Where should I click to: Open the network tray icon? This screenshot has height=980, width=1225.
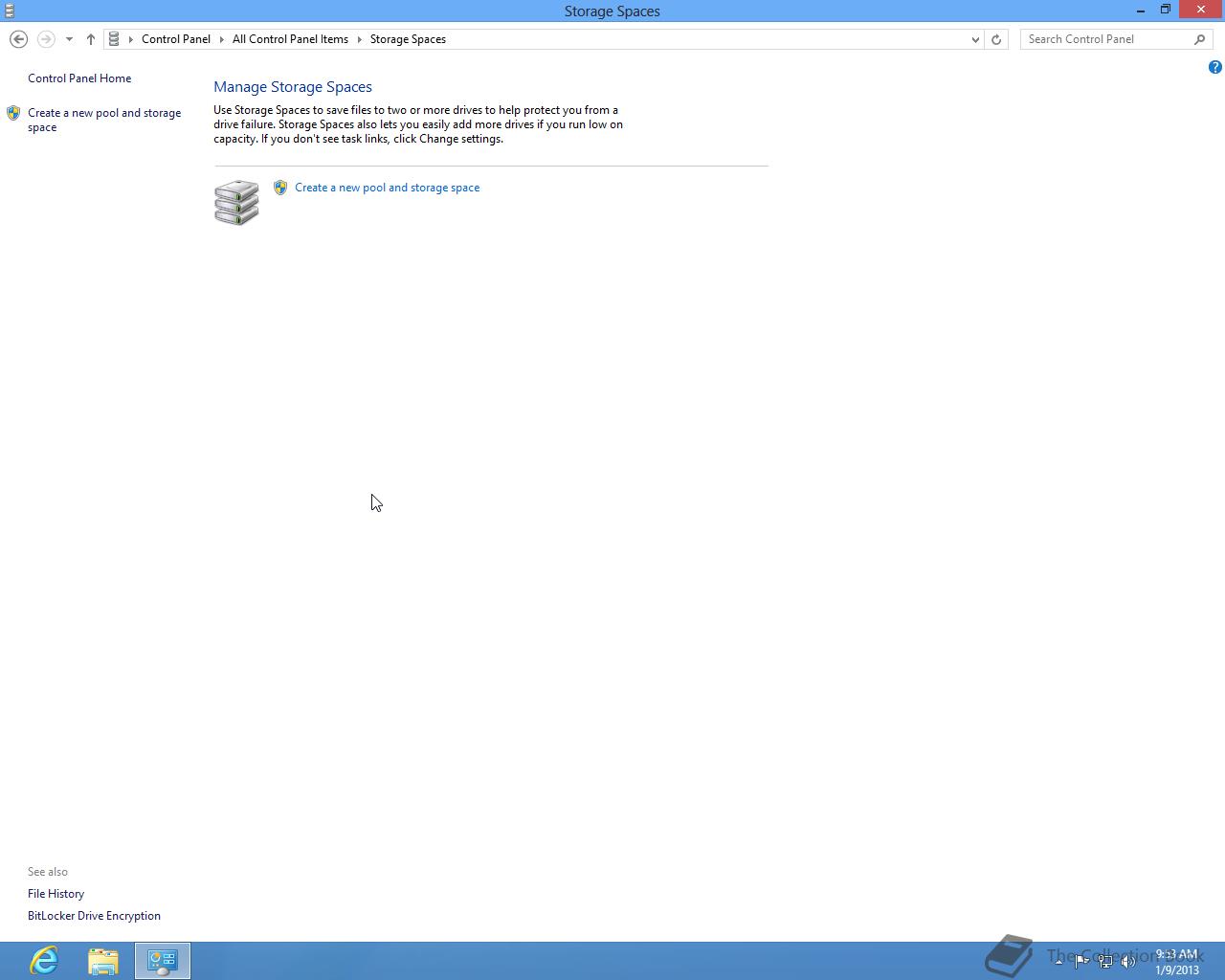tap(1105, 962)
